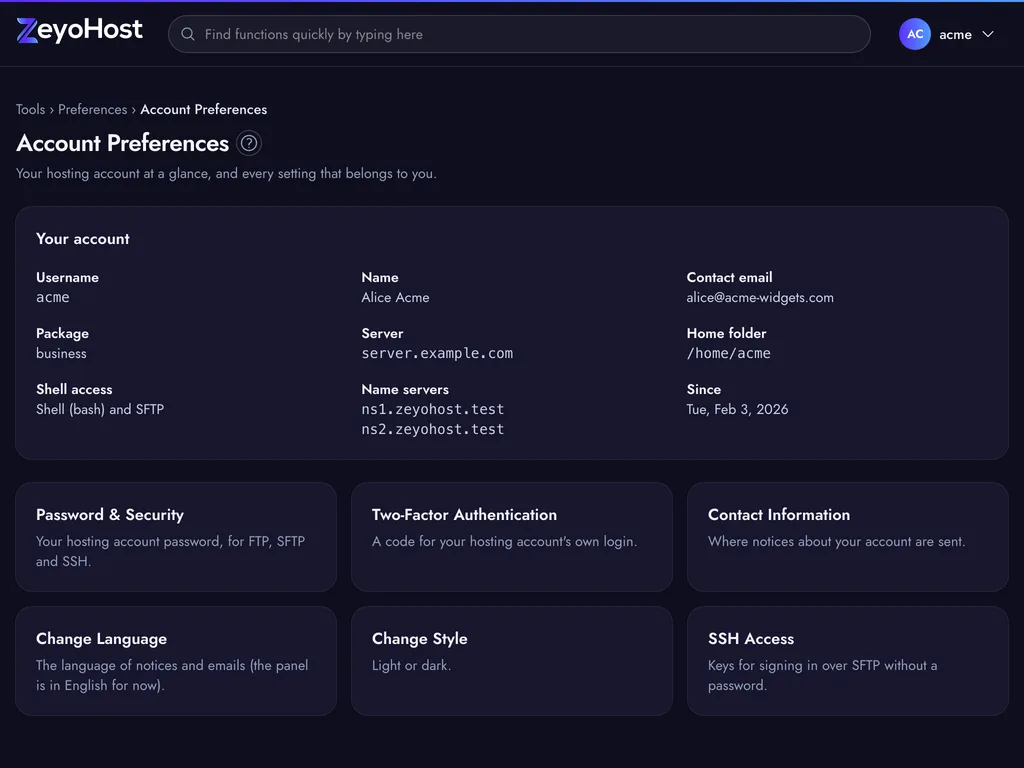Image resolution: width=1024 pixels, height=768 pixels.
Task: Focus the Find functions search field
Action: (x=519, y=34)
